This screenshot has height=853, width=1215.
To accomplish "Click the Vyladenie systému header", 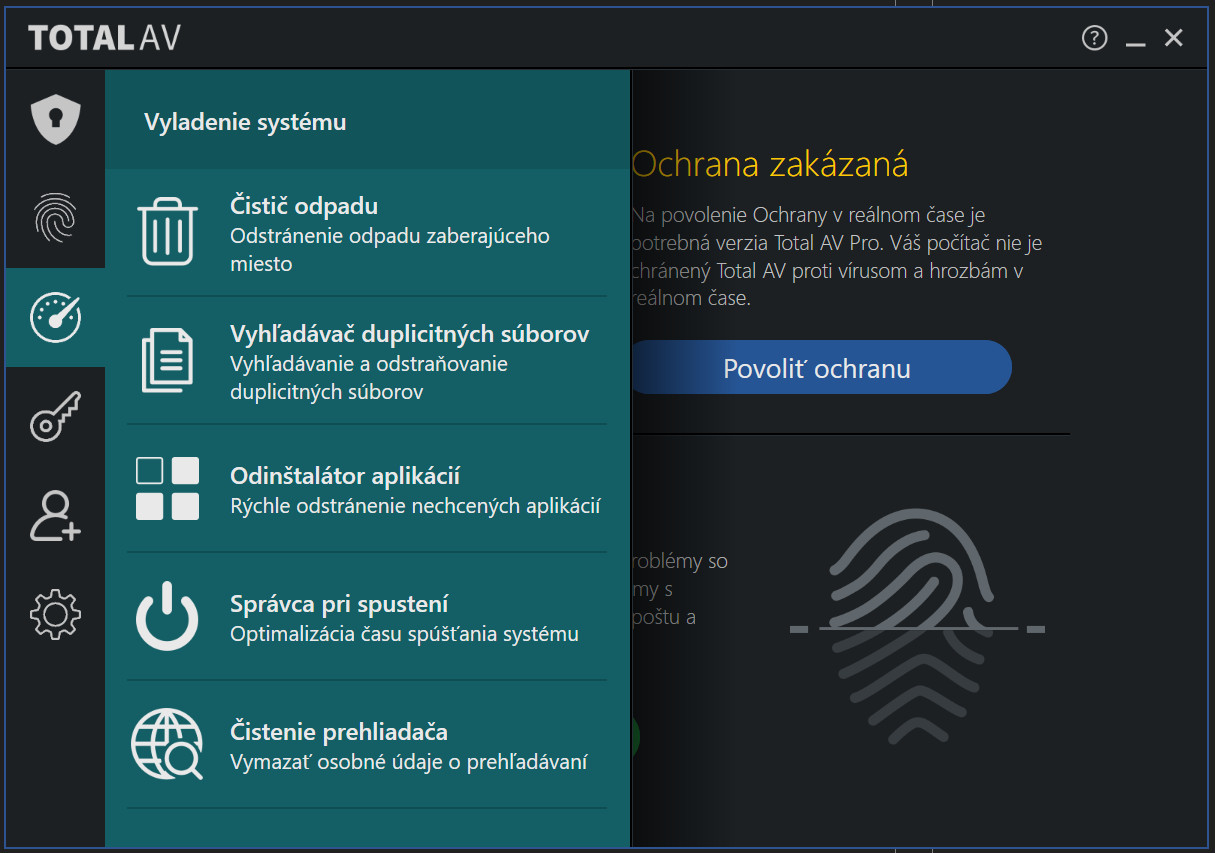I will (x=245, y=122).
